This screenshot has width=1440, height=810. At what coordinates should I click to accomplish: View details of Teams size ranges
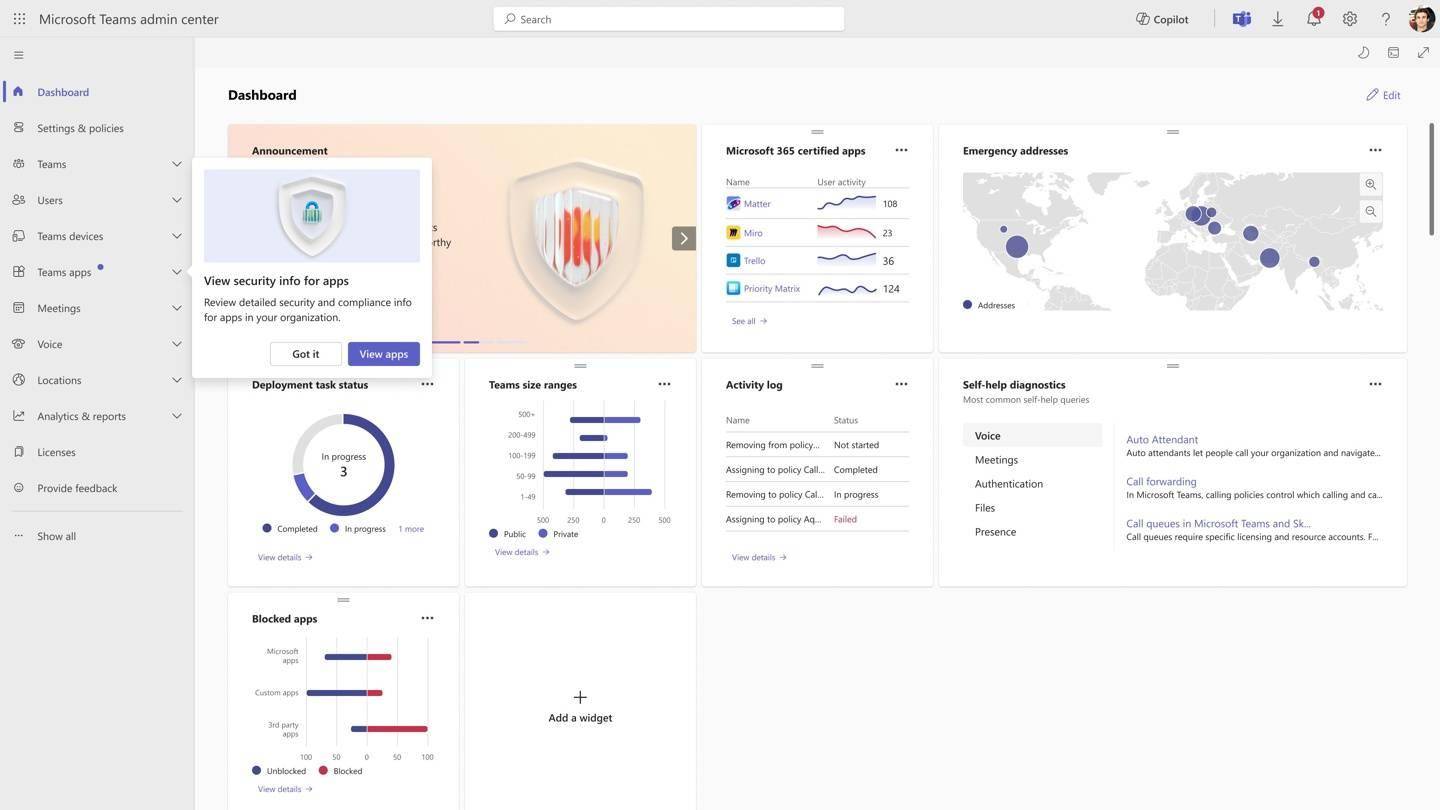coord(522,552)
